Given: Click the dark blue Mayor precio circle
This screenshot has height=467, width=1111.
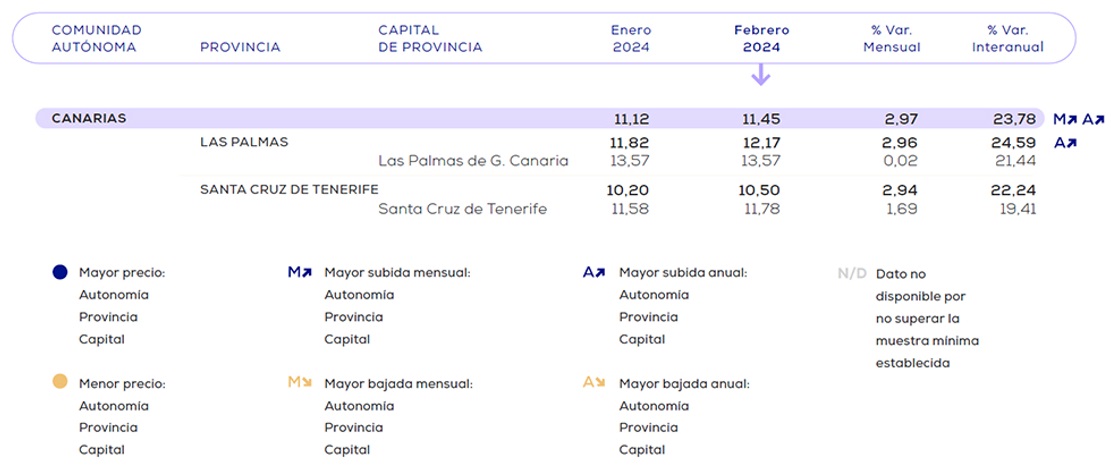Looking at the screenshot, I should tap(60, 272).
